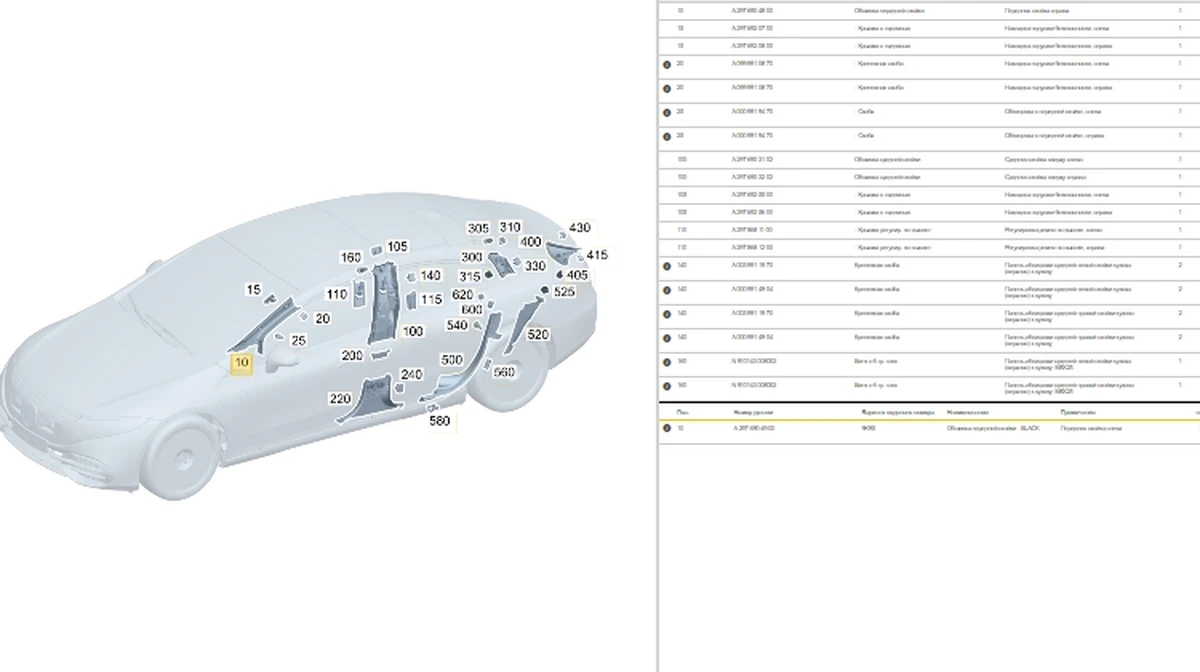Click the info icon on the last position 140 row
Image resolution: width=1200 pixels, height=672 pixels.
click(x=667, y=338)
